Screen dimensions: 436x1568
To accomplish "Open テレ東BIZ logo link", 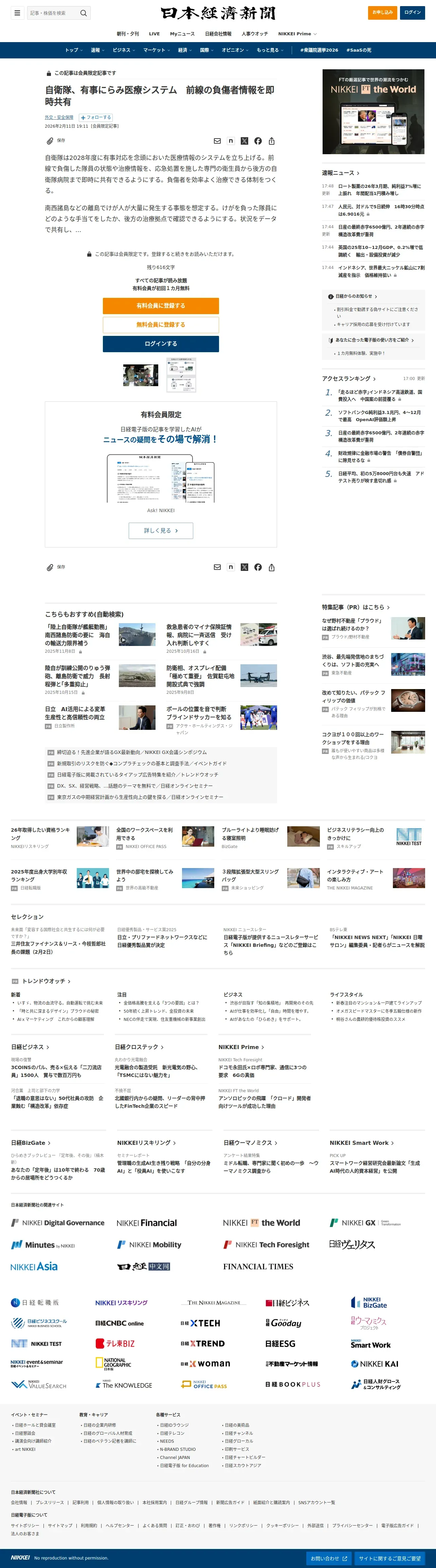I will (115, 1344).
